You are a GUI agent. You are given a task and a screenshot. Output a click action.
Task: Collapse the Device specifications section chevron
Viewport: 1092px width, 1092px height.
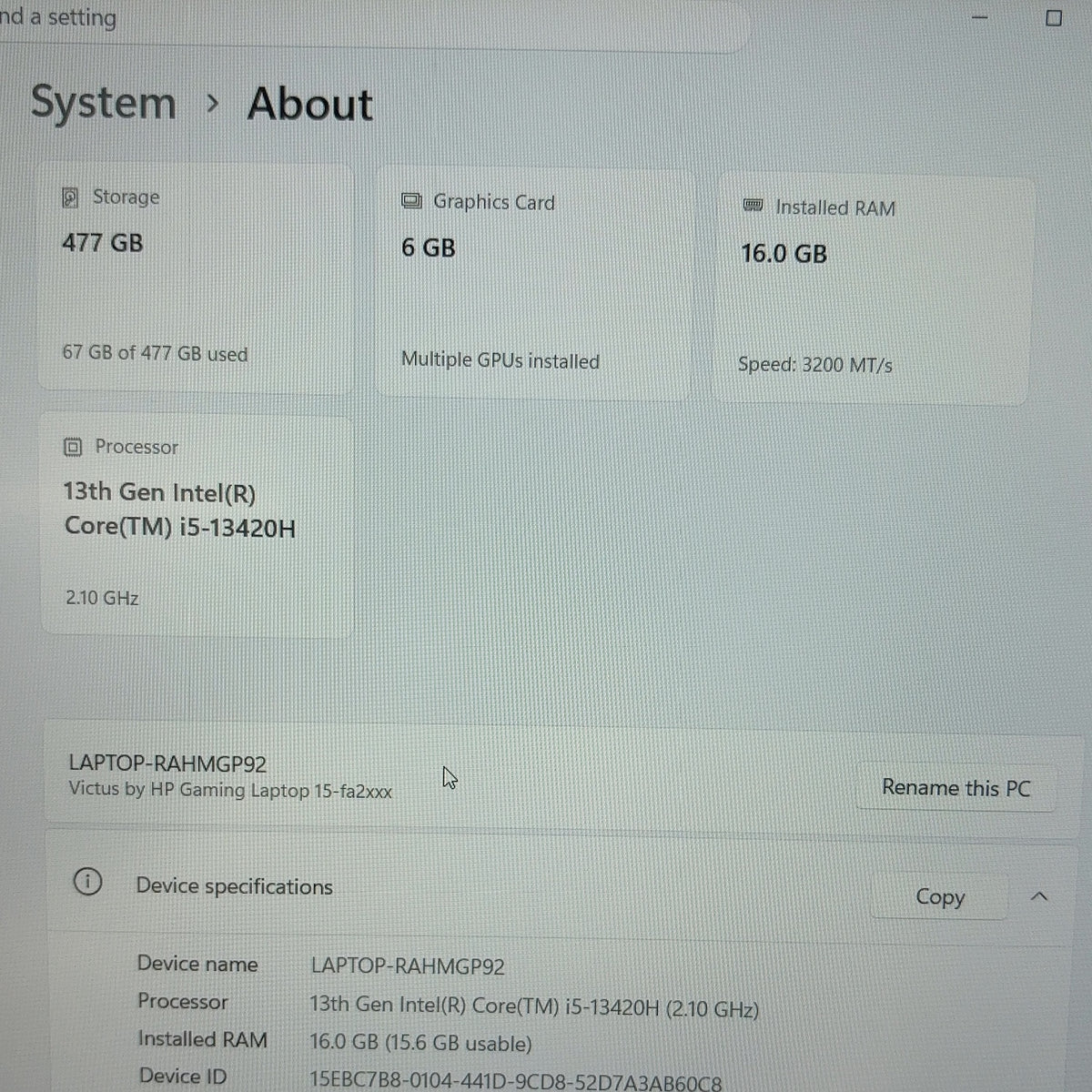(x=1039, y=897)
